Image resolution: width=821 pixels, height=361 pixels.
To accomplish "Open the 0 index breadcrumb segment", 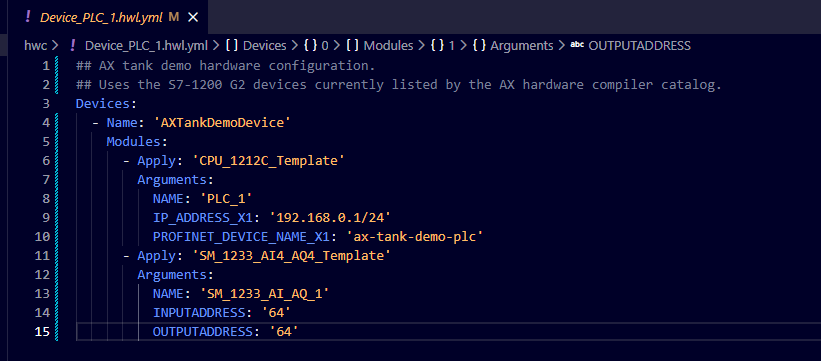I will 325,46.
